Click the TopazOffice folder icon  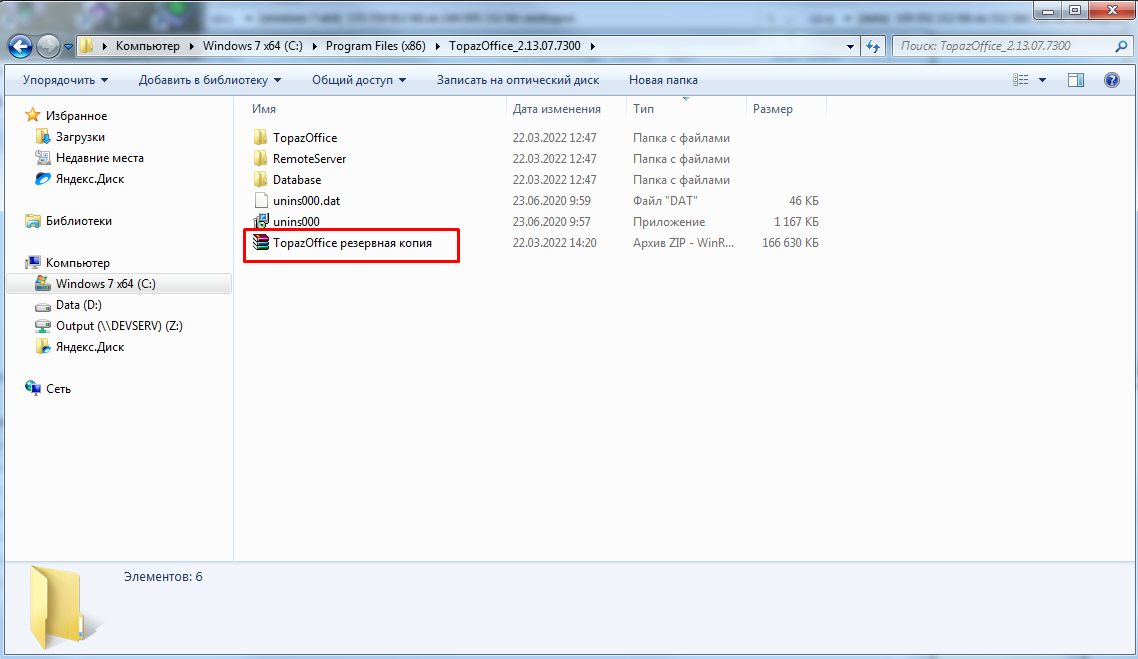[x=261, y=137]
